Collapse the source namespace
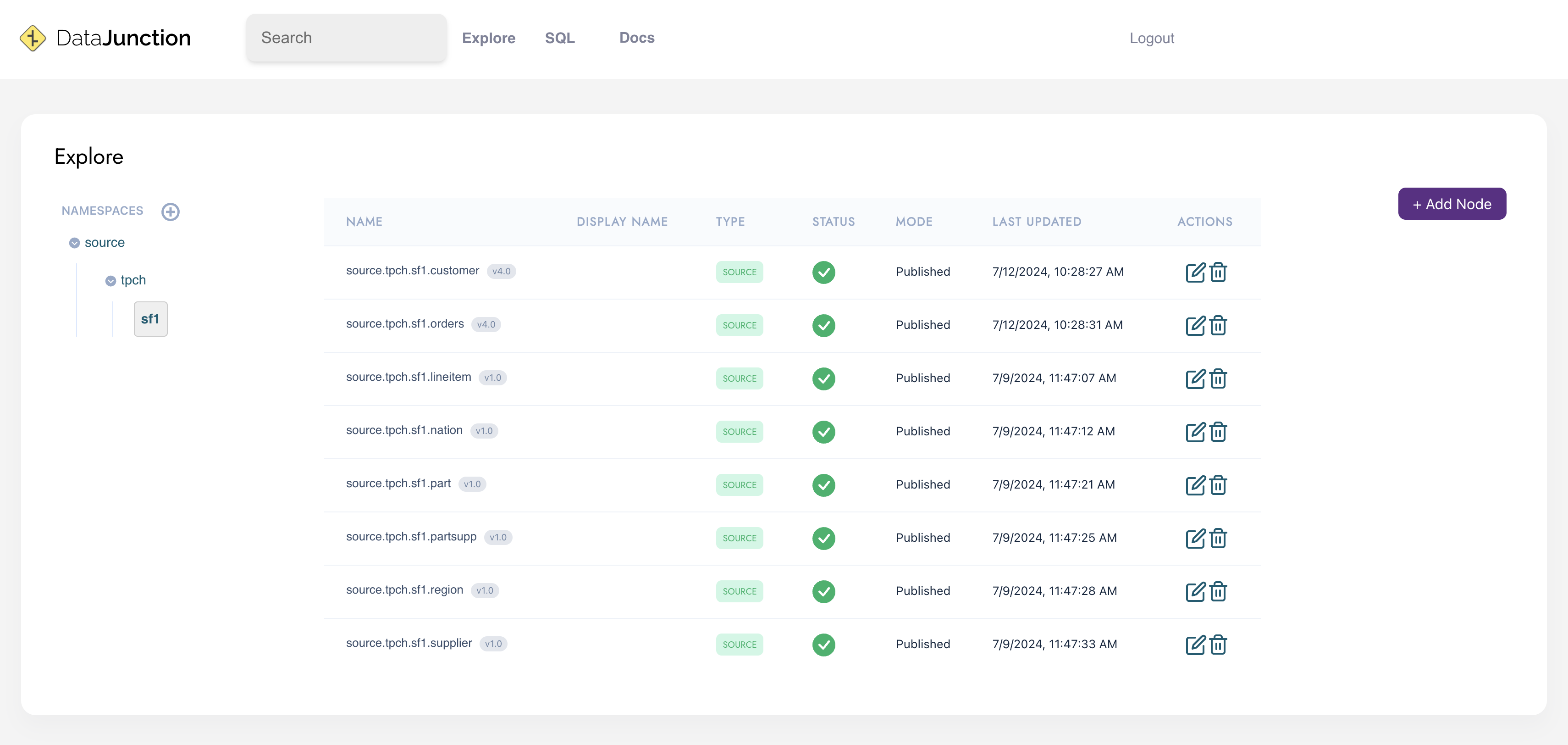 (x=74, y=243)
